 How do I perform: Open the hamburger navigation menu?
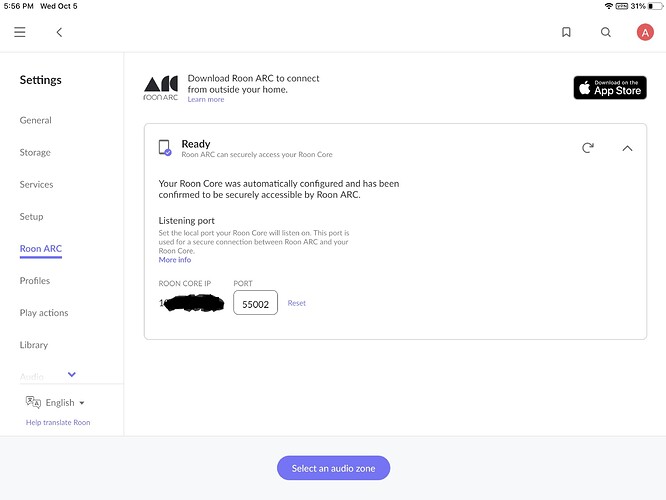click(20, 32)
